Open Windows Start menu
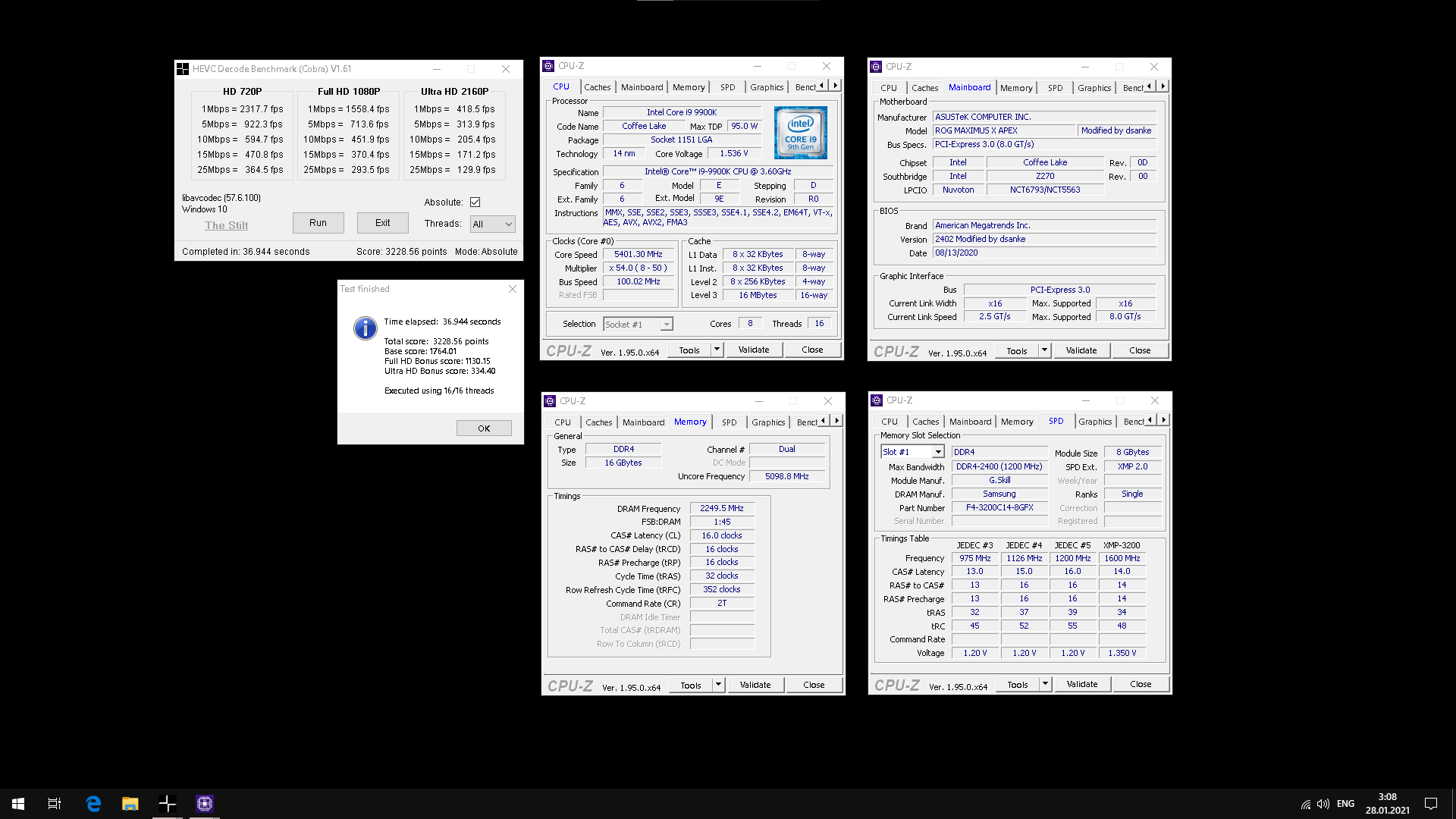Viewport: 1456px width, 819px height. (18, 804)
